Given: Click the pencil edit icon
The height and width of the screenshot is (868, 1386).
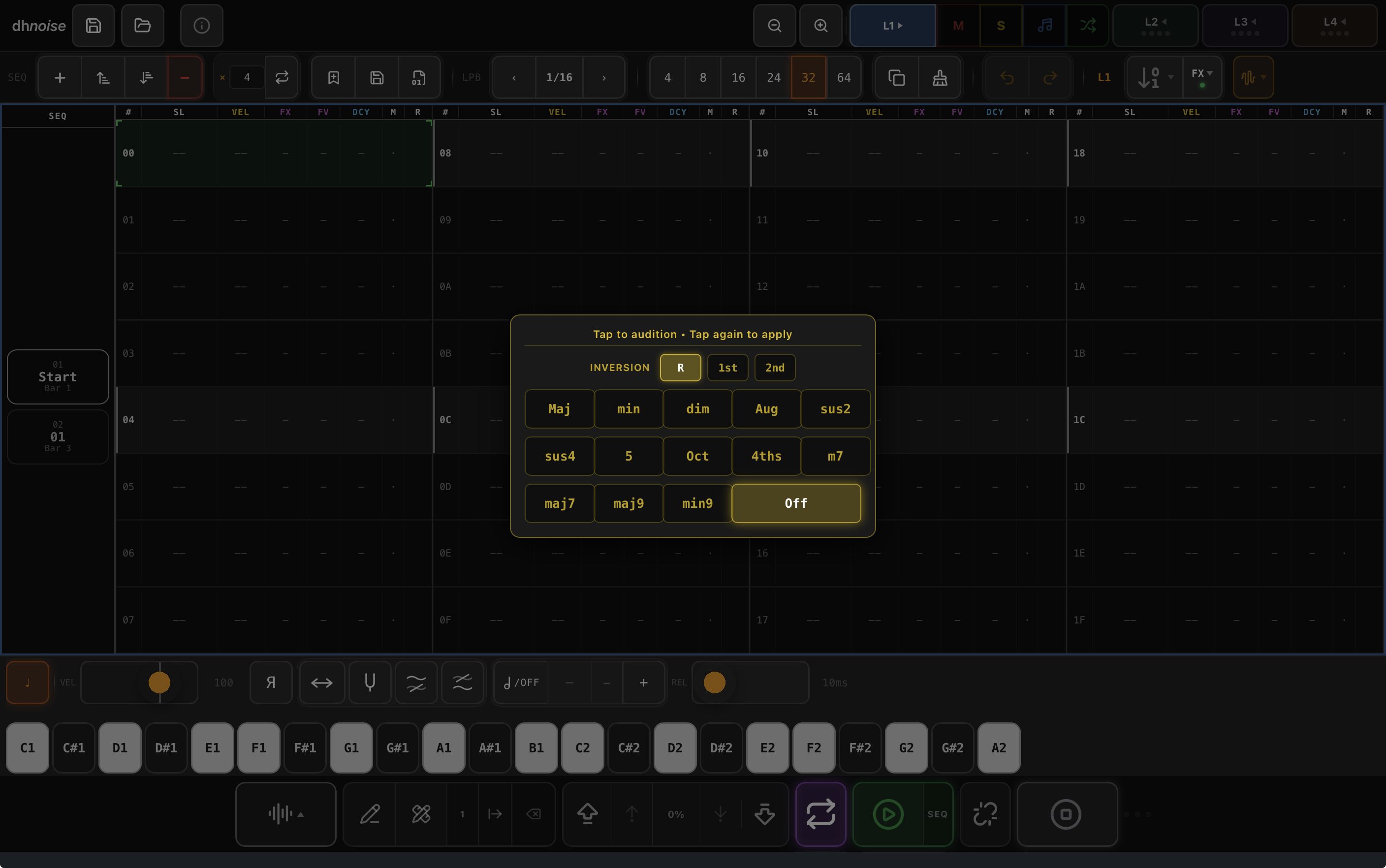Looking at the screenshot, I should [370, 814].
